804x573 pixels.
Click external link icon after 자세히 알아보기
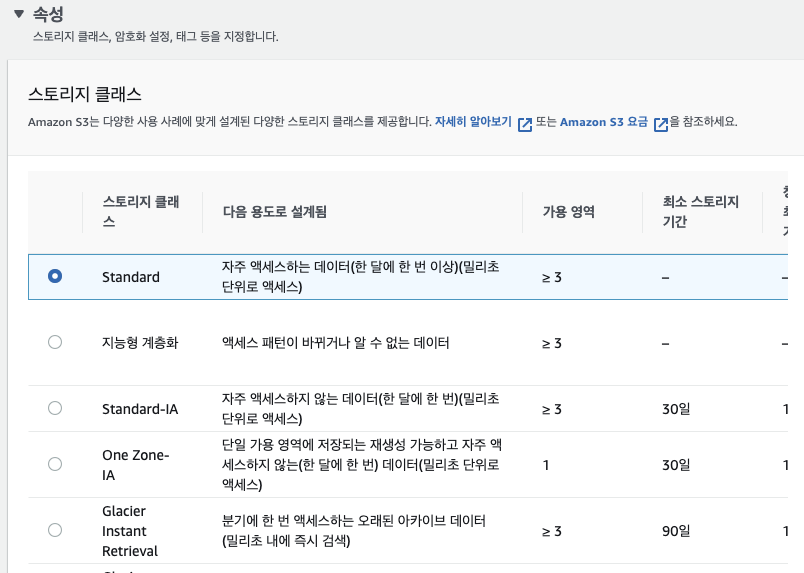(525, 124)
